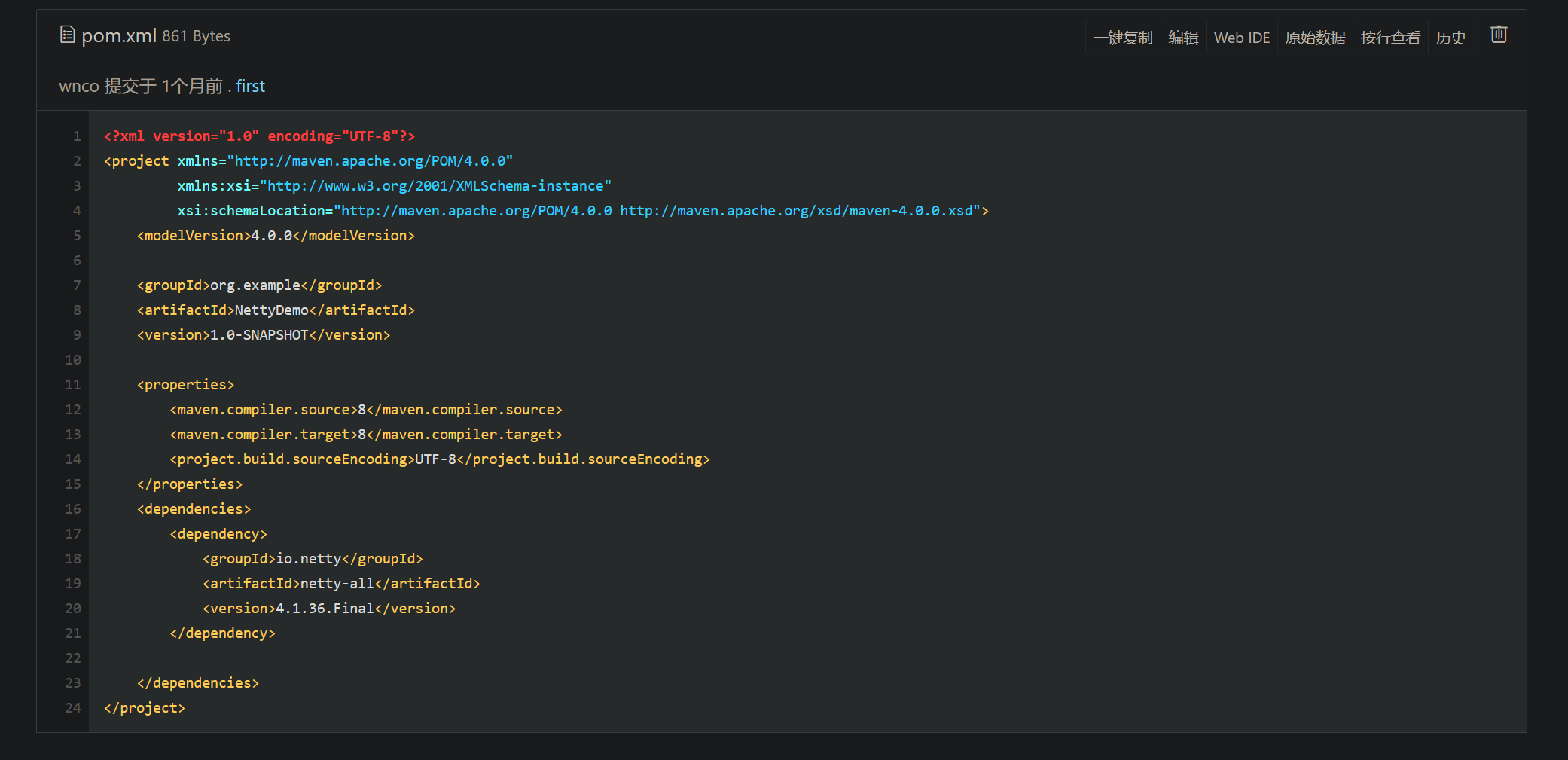The width and height of the screenshot is (1568, 760).
Task: Click the opening dependencies tag
Action: [x=194, y=509]
